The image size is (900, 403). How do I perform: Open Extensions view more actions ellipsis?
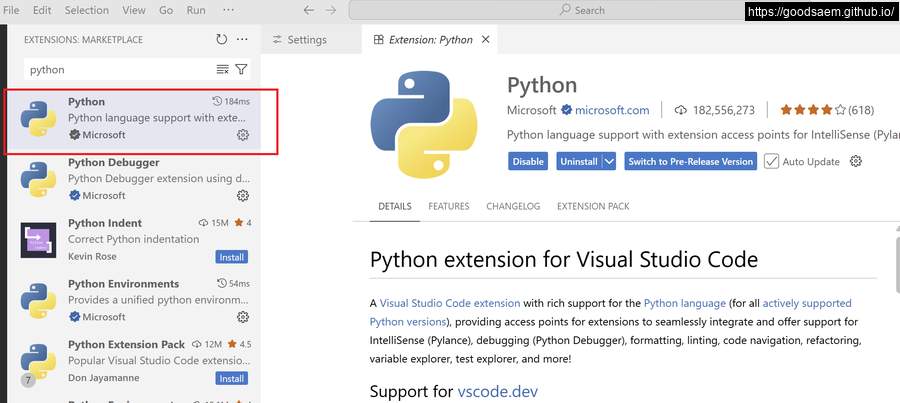click(242, 40)
